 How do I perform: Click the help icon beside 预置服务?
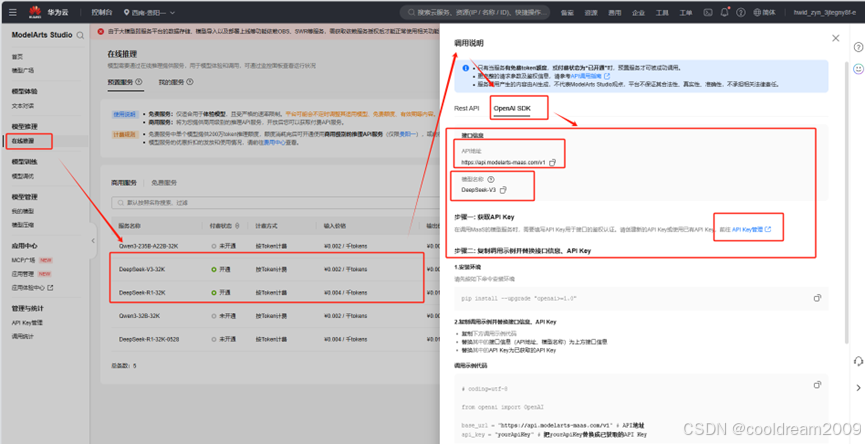(x=139, y=82)
